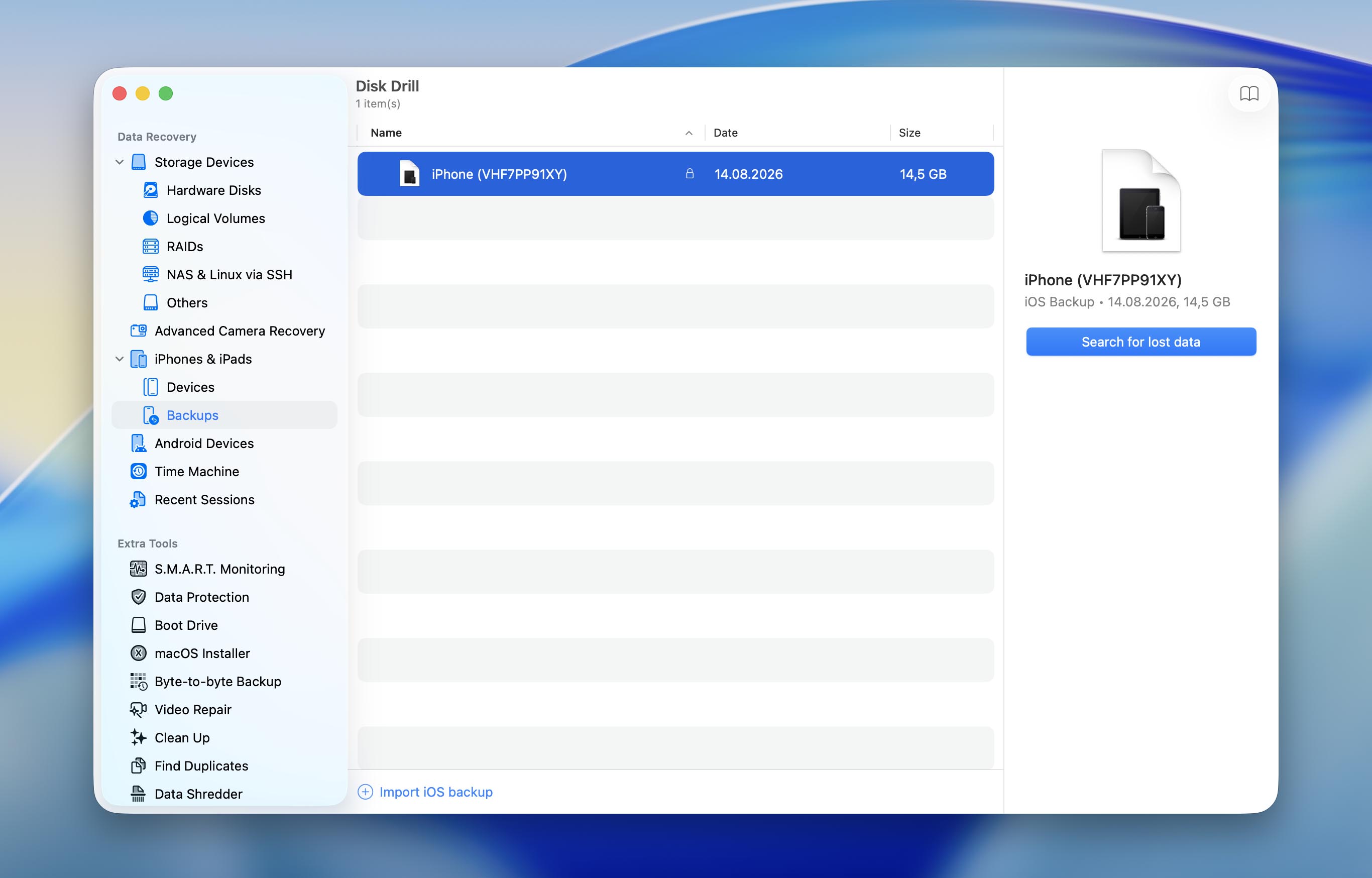Open NAS & Linux via SSH
Image resolution: width=1372 pixels, height=878 pixels.
229,274
